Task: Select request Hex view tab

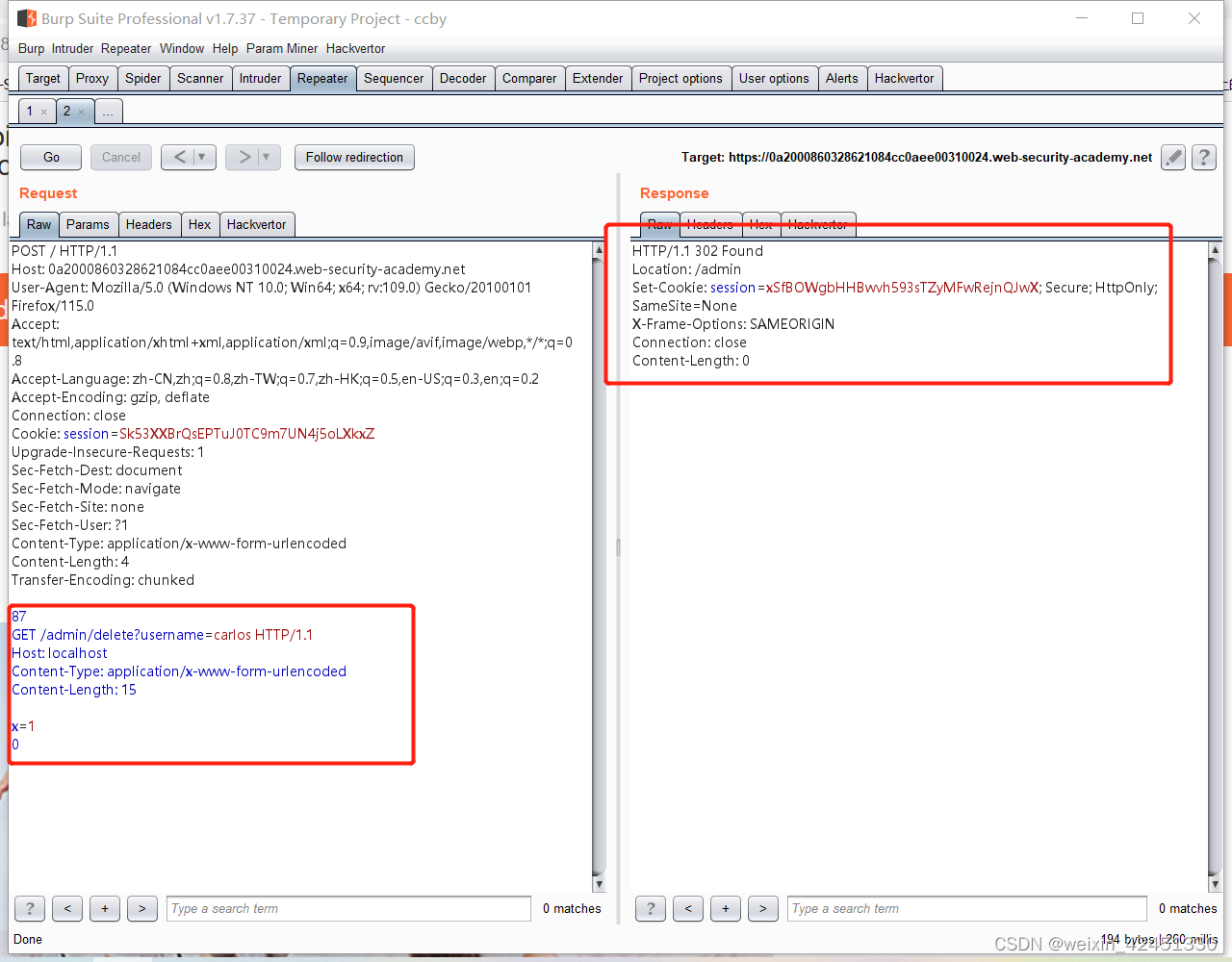Action: (x=200, y=224)
